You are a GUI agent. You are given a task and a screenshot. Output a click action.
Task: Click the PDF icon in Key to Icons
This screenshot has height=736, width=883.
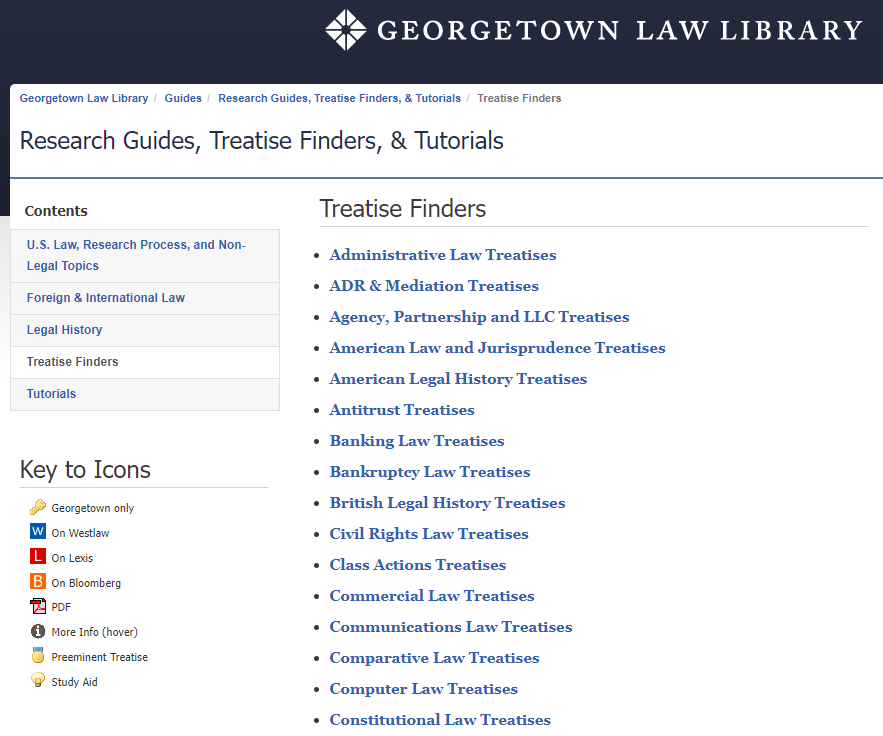[x=37, y=606]
